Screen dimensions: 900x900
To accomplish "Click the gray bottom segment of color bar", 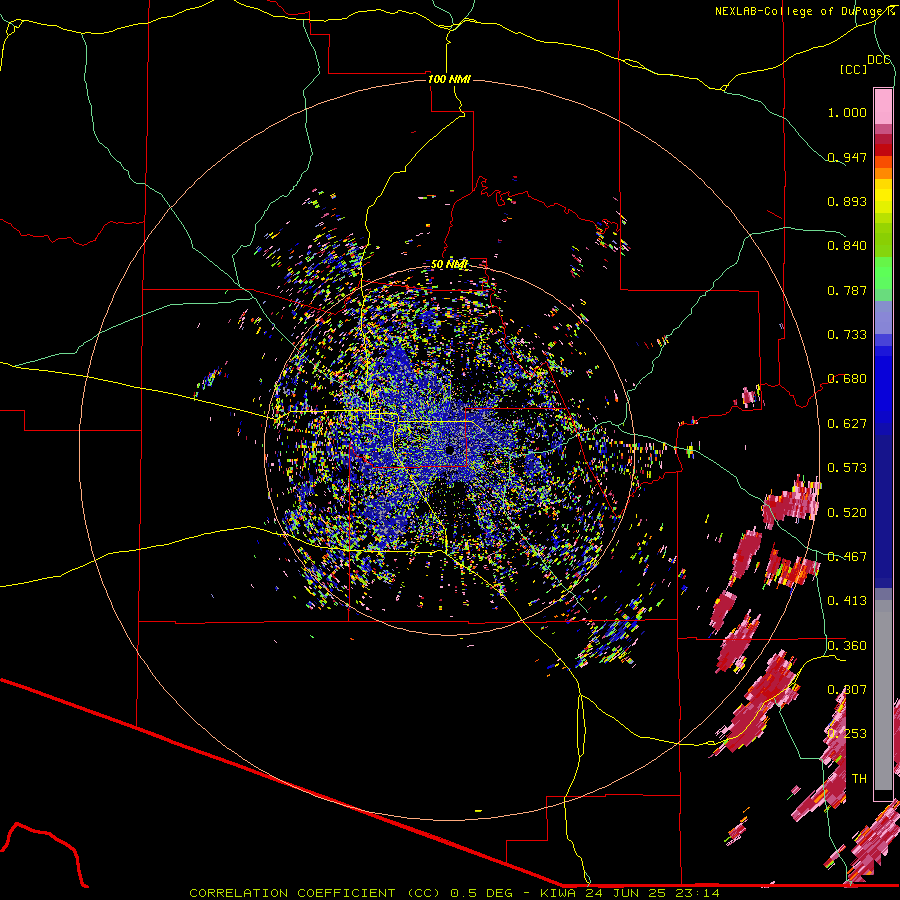I will [x=883, y=695].
